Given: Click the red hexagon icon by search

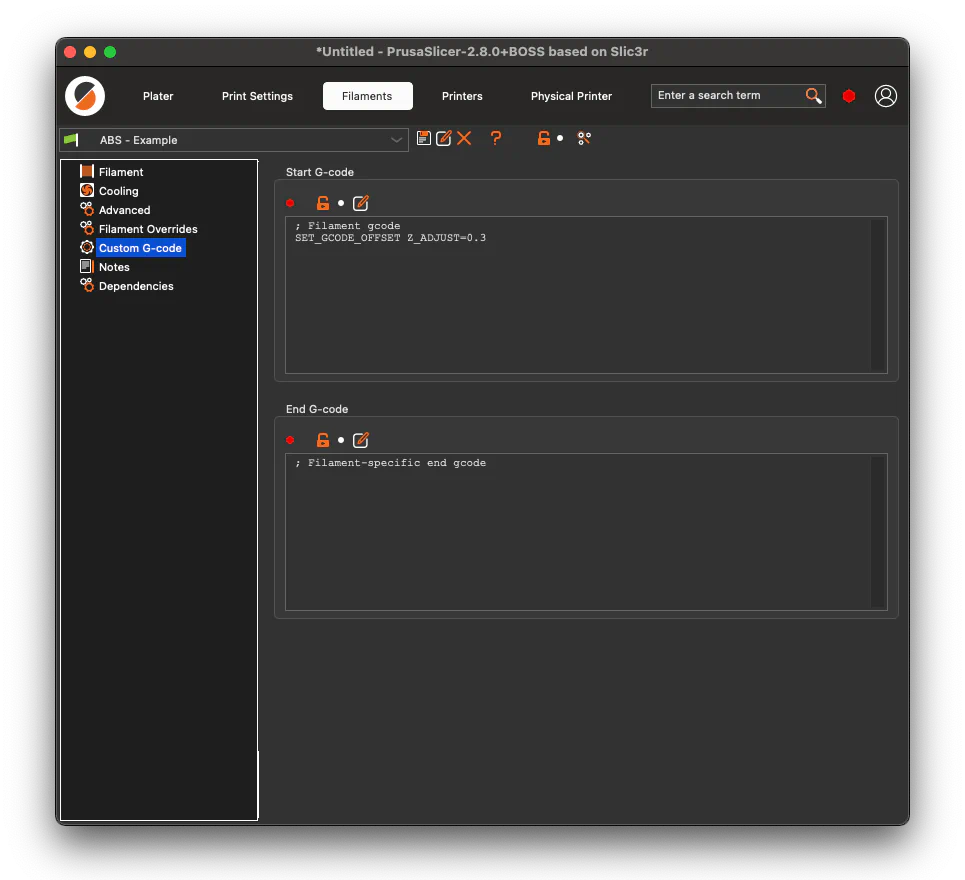Looking at the screenshot, I should click(x=849, y=96).
